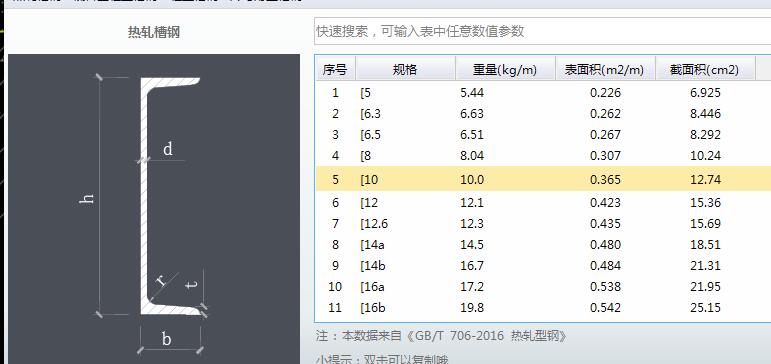The image size is (771, 364).
Task: Click section area value 15.69
Action: pos(705,223)
